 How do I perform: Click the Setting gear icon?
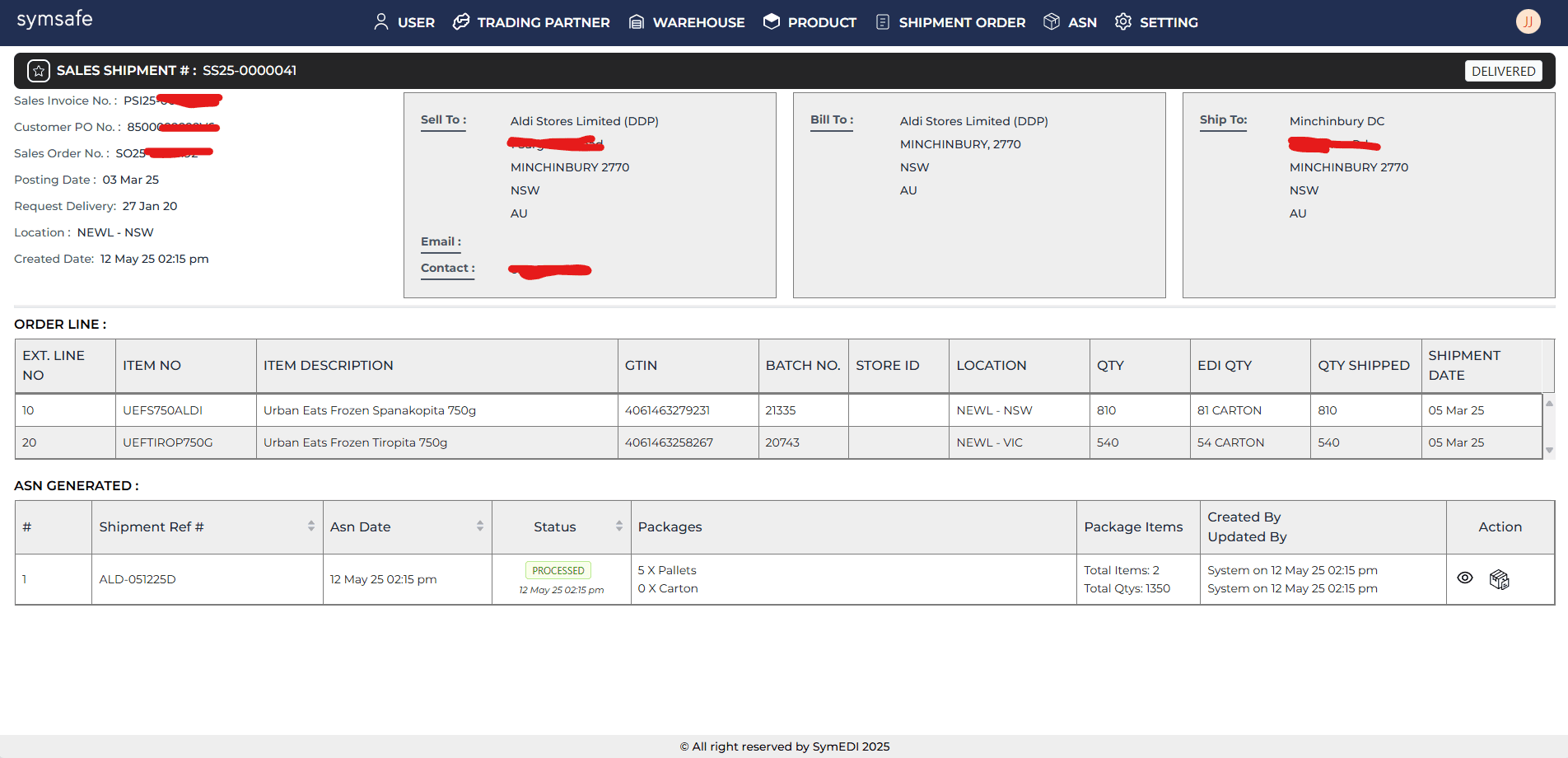click(x=1123, y=22)
